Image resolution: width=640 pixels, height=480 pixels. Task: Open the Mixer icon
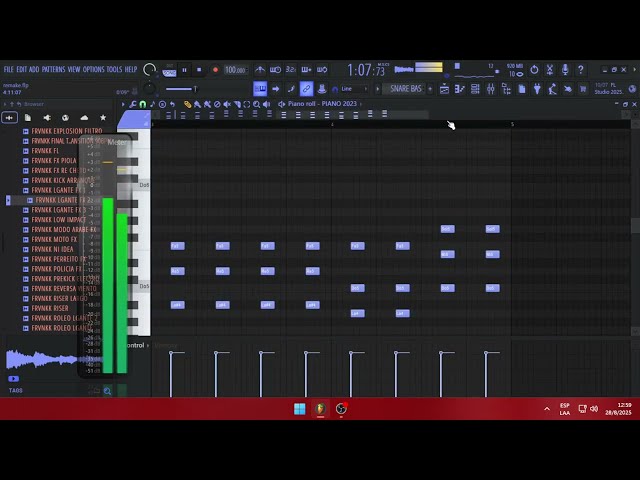pyautogui.click(x=491, y=89)
